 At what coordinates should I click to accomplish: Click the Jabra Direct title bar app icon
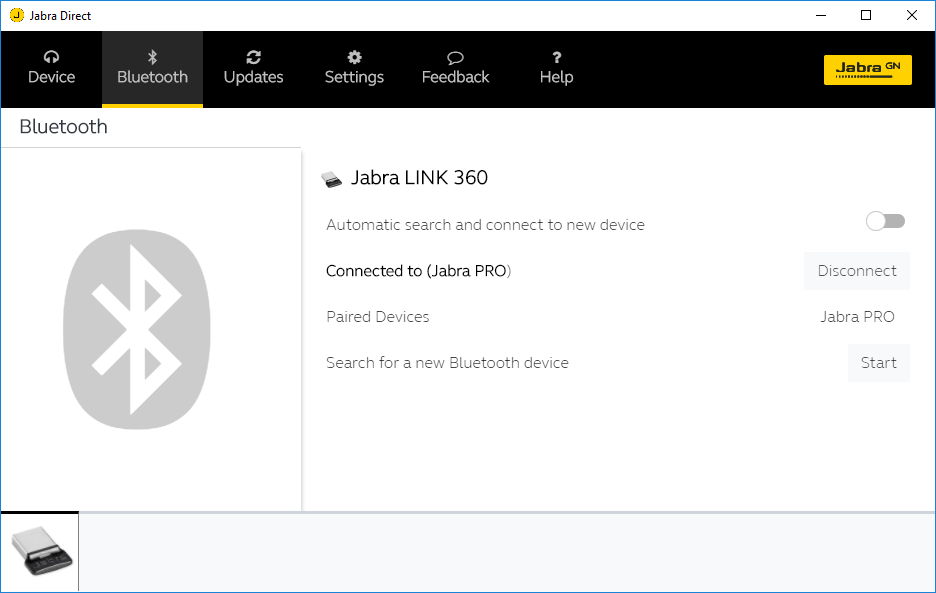coord(16,15)
